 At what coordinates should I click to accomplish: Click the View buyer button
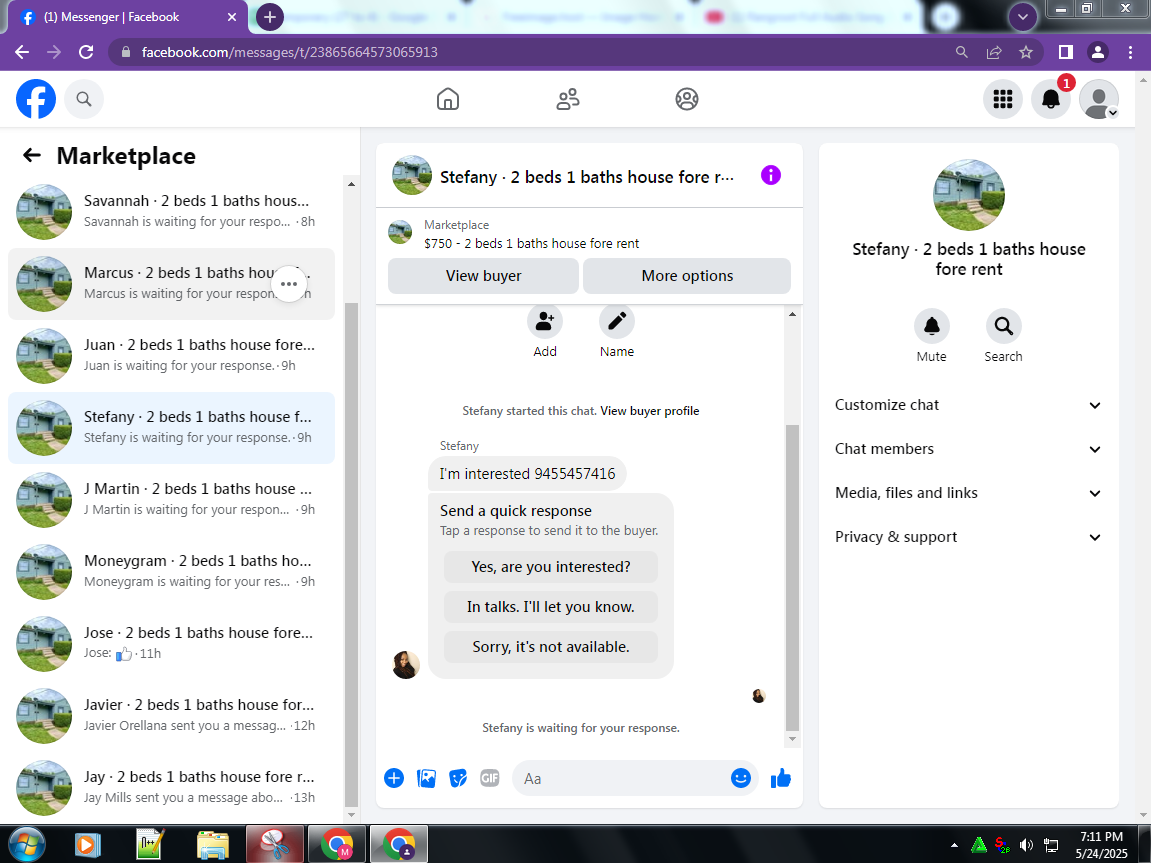(x=483, y=276)
